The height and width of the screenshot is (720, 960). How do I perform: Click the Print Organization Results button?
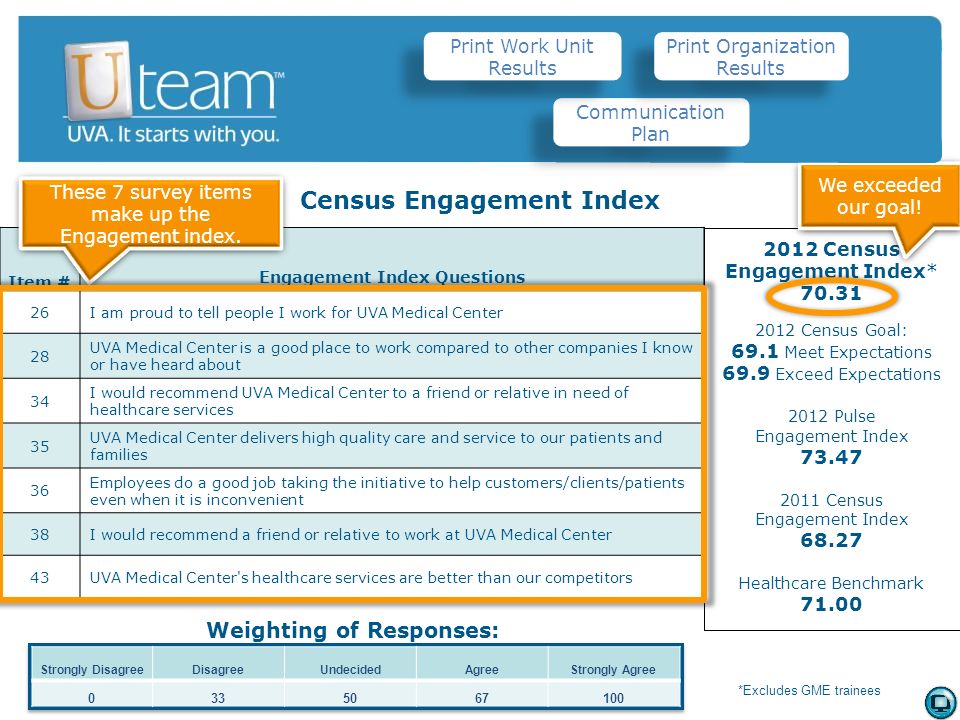pyautogui.click(x=751, y=56)
